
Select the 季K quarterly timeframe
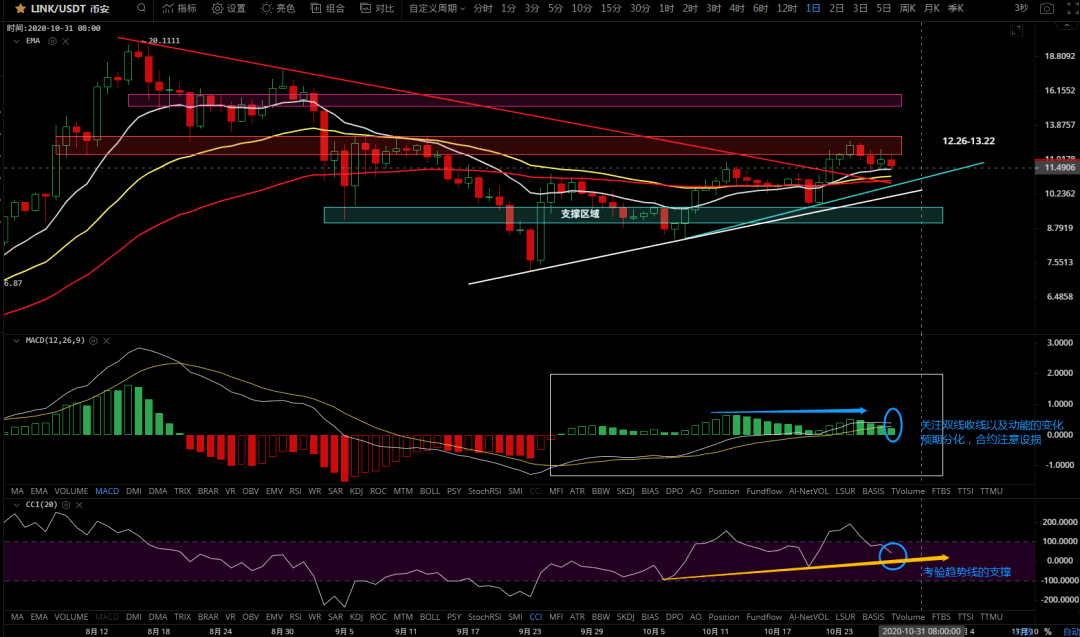coord(955,8)
